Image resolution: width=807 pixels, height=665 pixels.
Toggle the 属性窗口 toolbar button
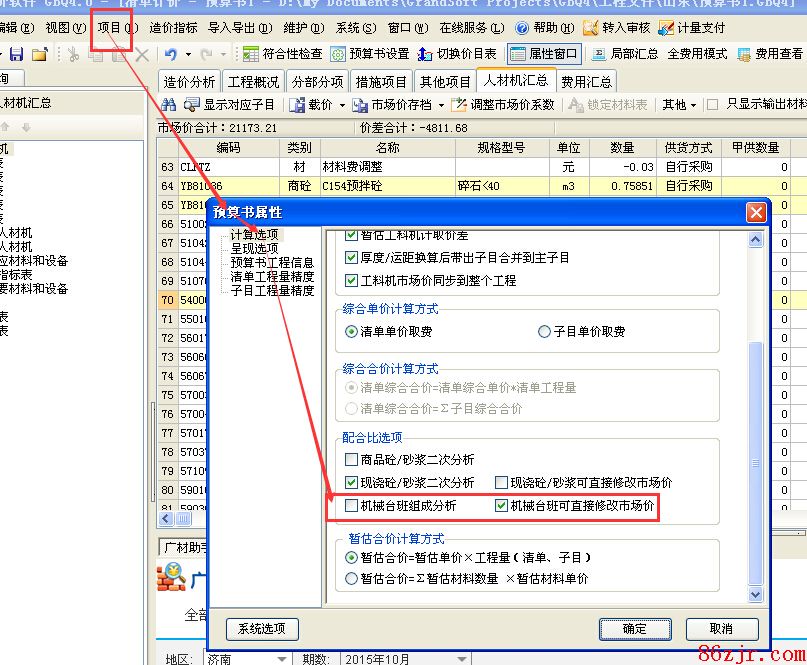tap(519, 54)
